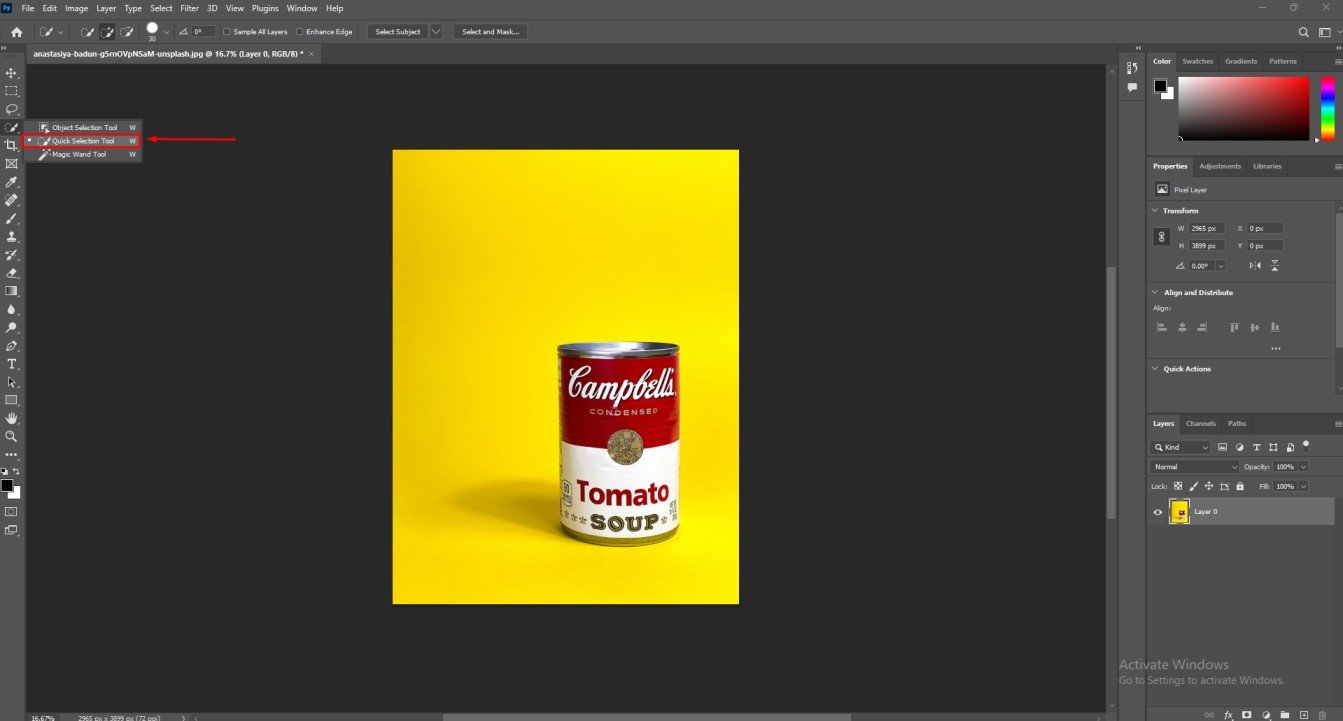Choose Object Selection Tool from flyout
1343x721 pixels.
(82, 127)
